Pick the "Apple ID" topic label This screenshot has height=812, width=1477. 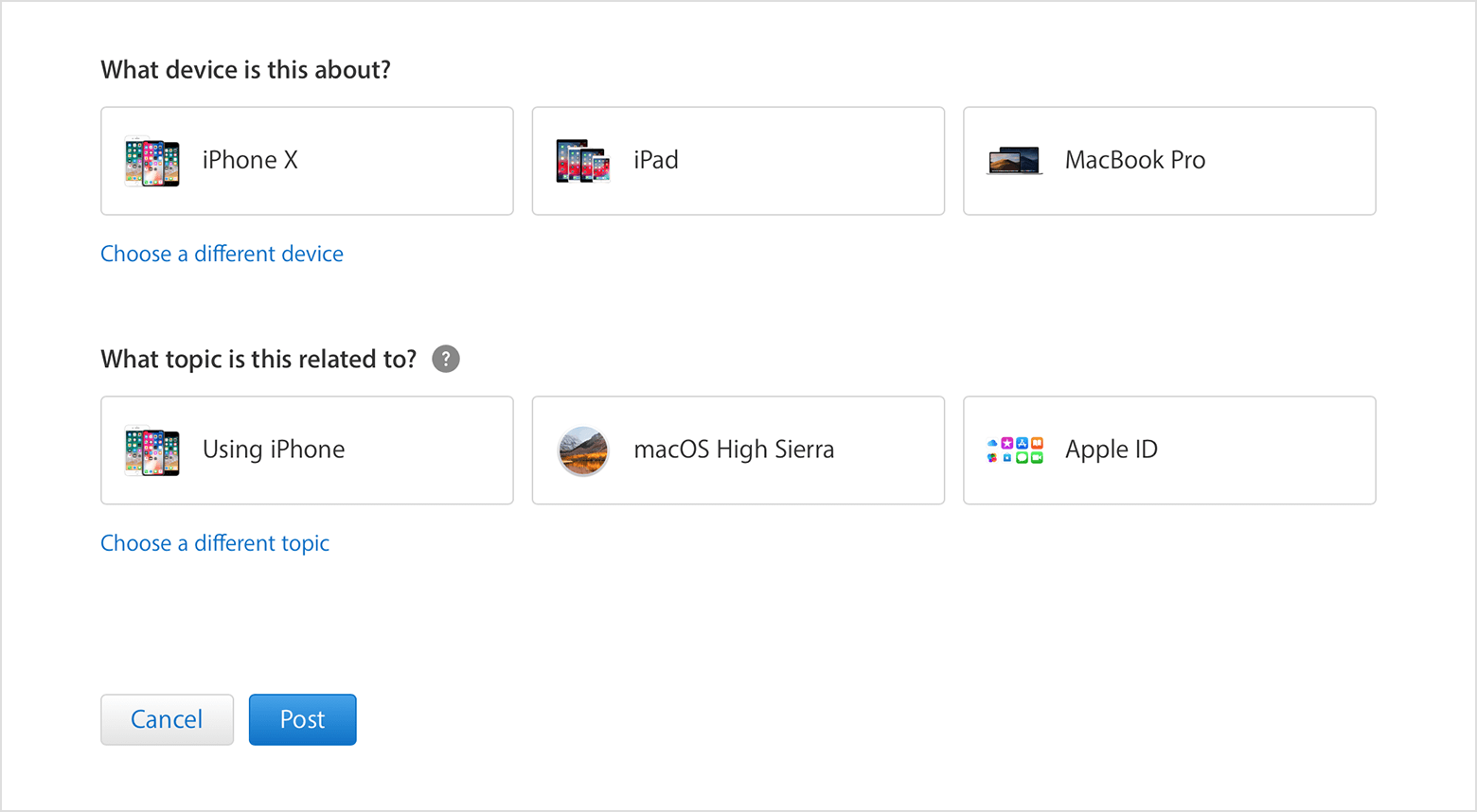[1112, 450]
